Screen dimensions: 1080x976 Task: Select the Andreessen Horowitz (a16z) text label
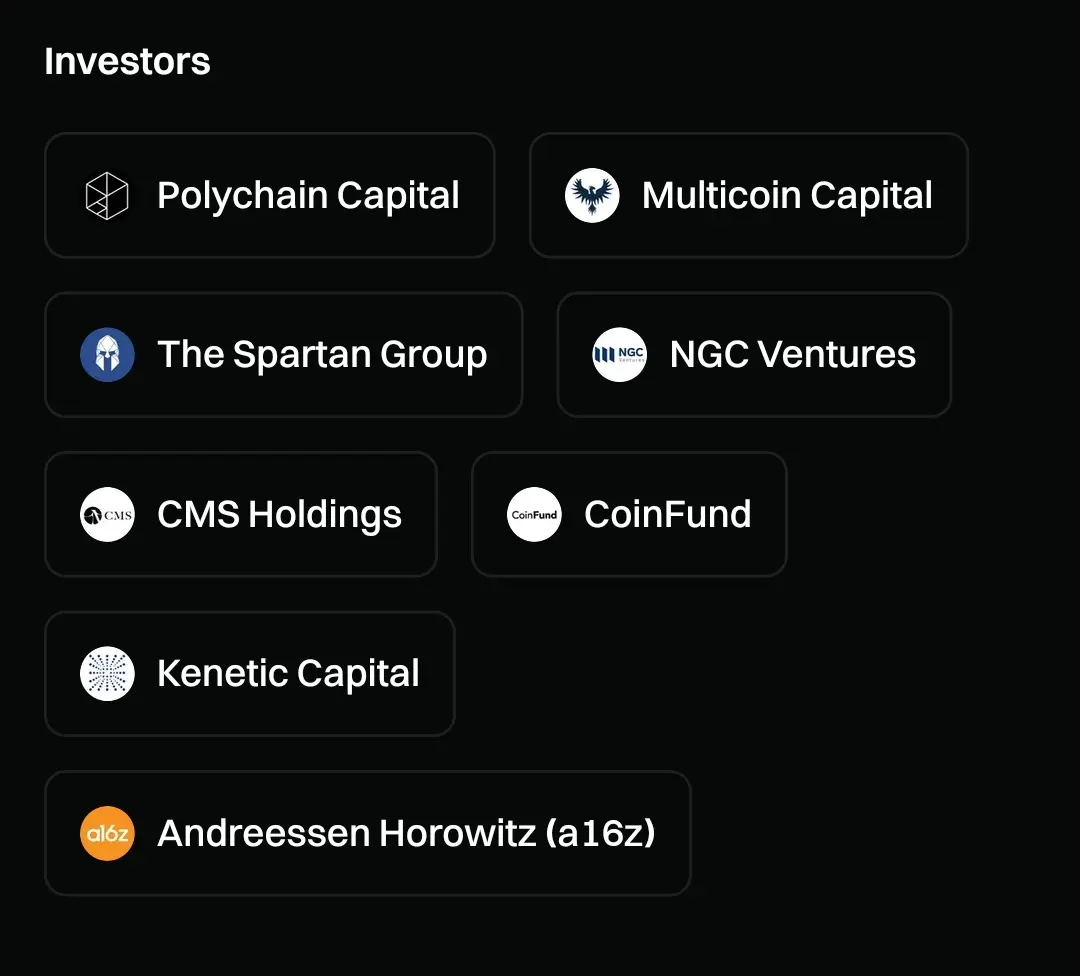click(x=406, y=833)
